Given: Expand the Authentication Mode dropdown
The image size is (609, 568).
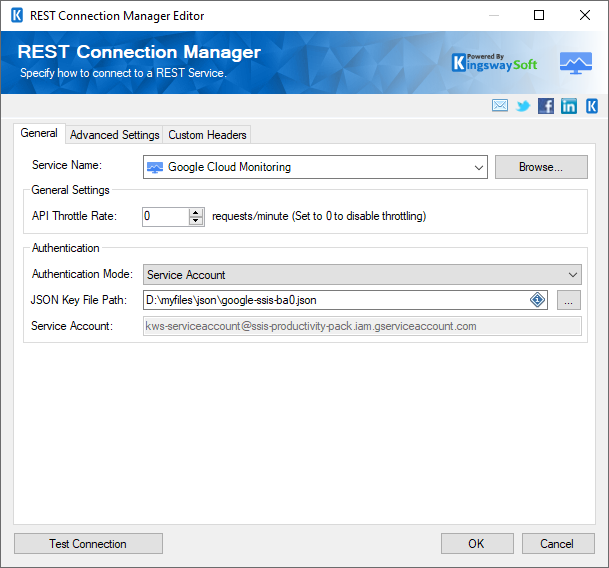Looking at the screenshot, I should point(572,275).
